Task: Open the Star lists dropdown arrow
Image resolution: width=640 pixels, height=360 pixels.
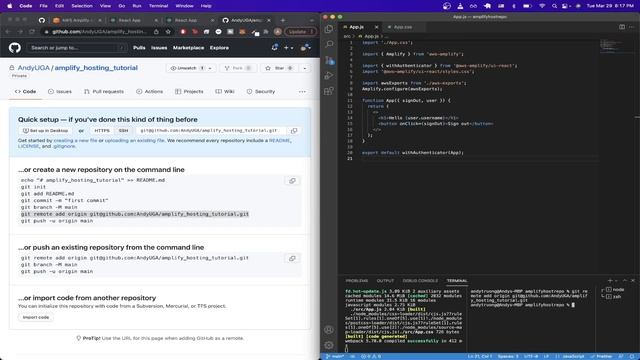Action: (x=304, y=68)
